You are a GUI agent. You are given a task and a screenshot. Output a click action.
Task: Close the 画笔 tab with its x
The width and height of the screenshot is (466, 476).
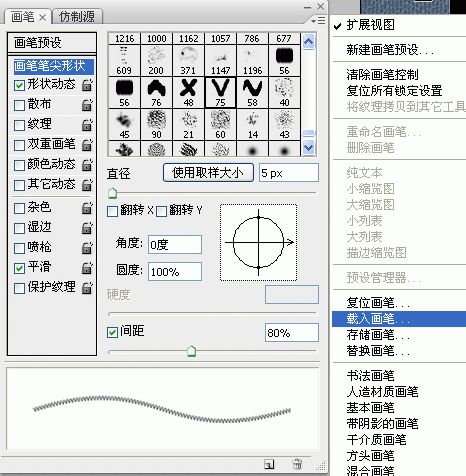point(42,18)
